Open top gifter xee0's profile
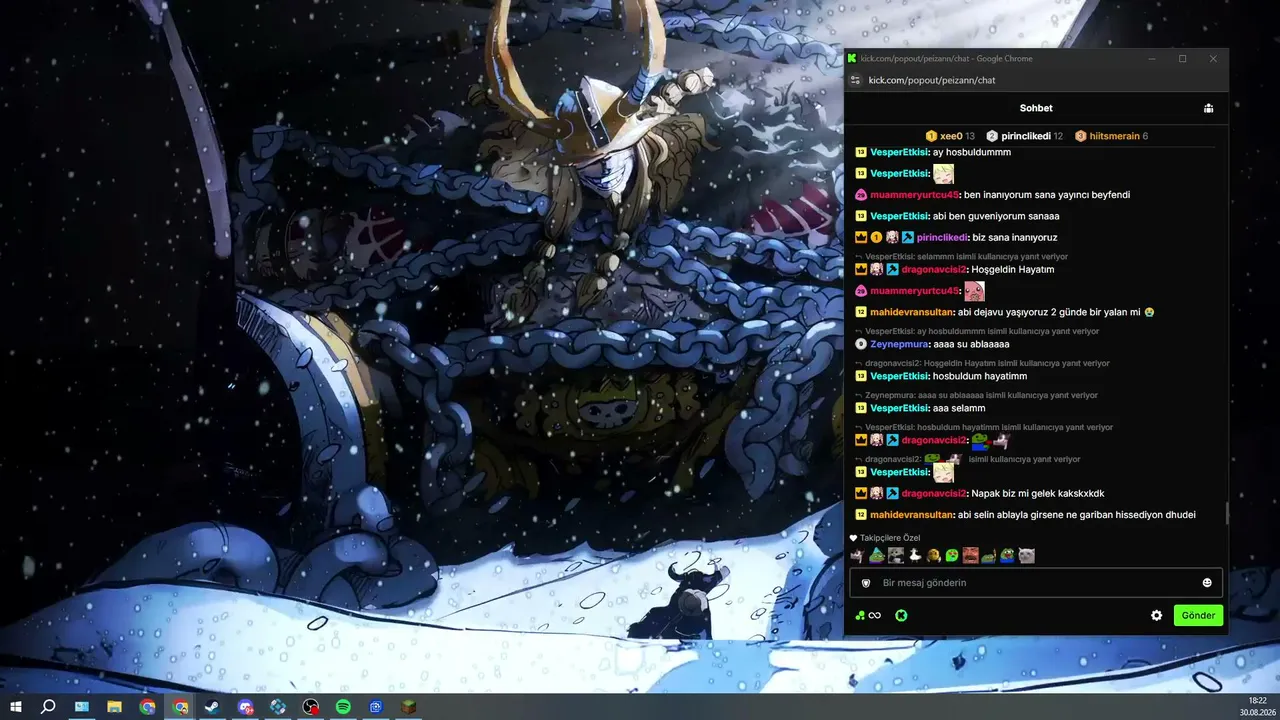This screenshot has width=1280, height=720. click(950, 136)
